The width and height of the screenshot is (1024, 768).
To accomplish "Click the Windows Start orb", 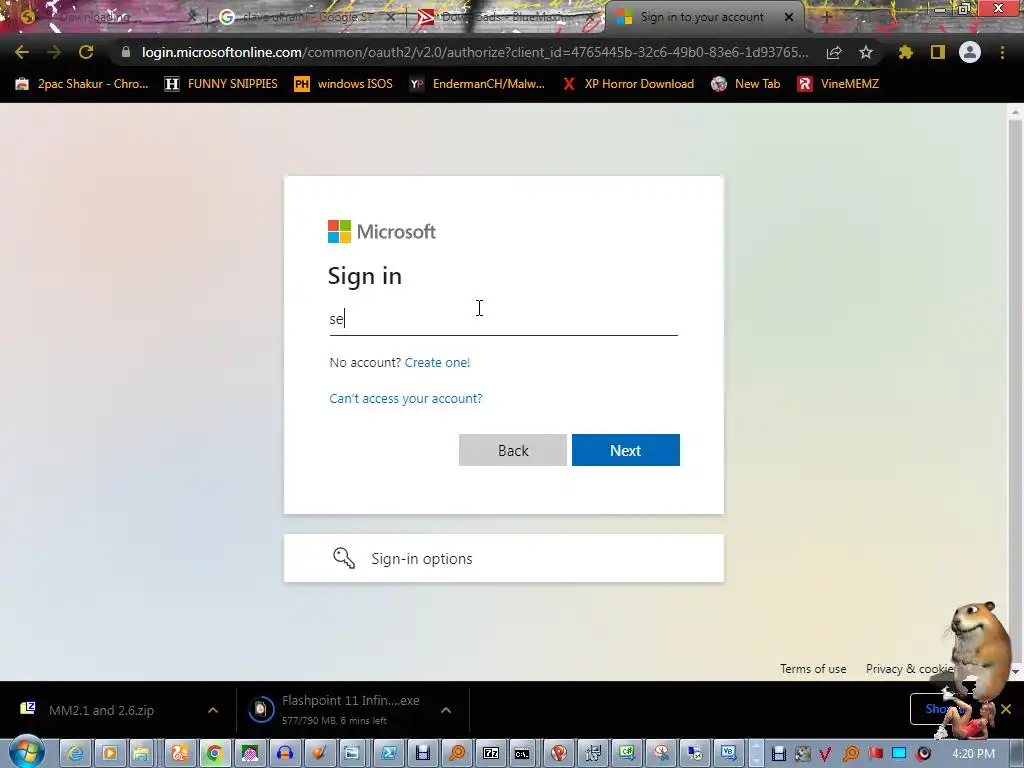I will pyautogui.click(x=27, y=752).
